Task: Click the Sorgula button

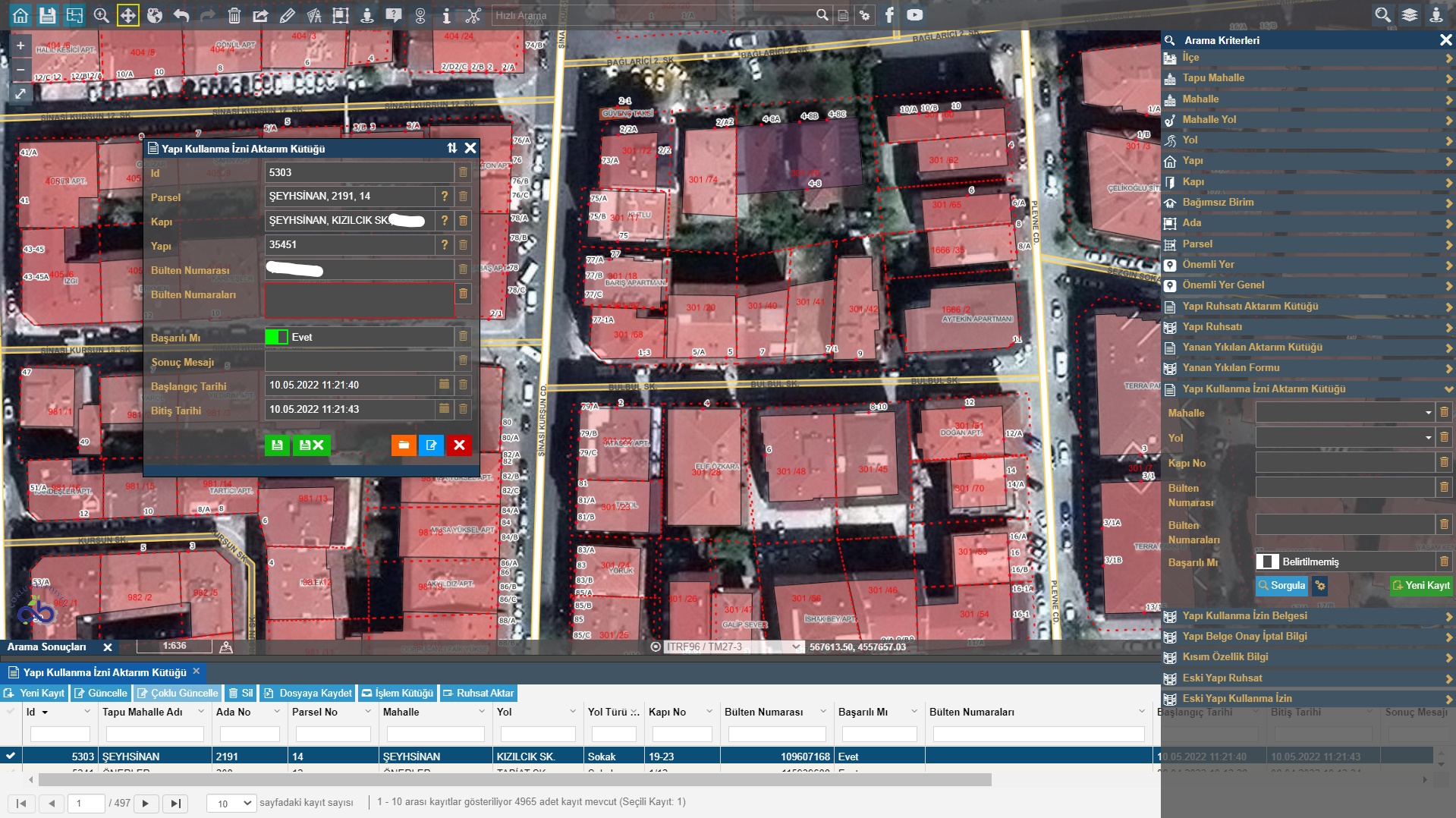Action: 1281,585
